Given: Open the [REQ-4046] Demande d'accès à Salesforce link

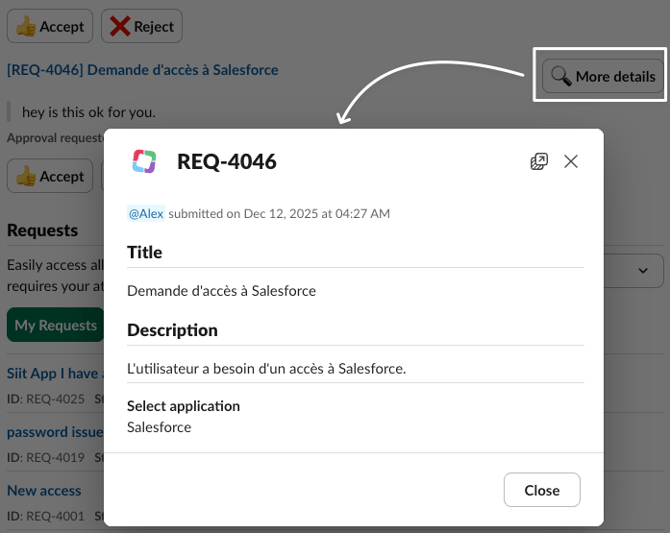Looking at the screenshot, I should [x=143, y=70].
